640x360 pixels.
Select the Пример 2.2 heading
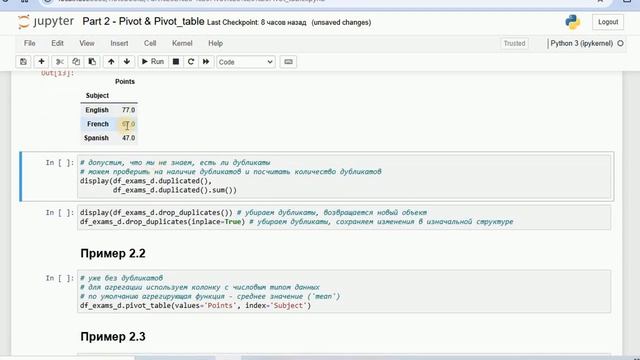[113, 253]
